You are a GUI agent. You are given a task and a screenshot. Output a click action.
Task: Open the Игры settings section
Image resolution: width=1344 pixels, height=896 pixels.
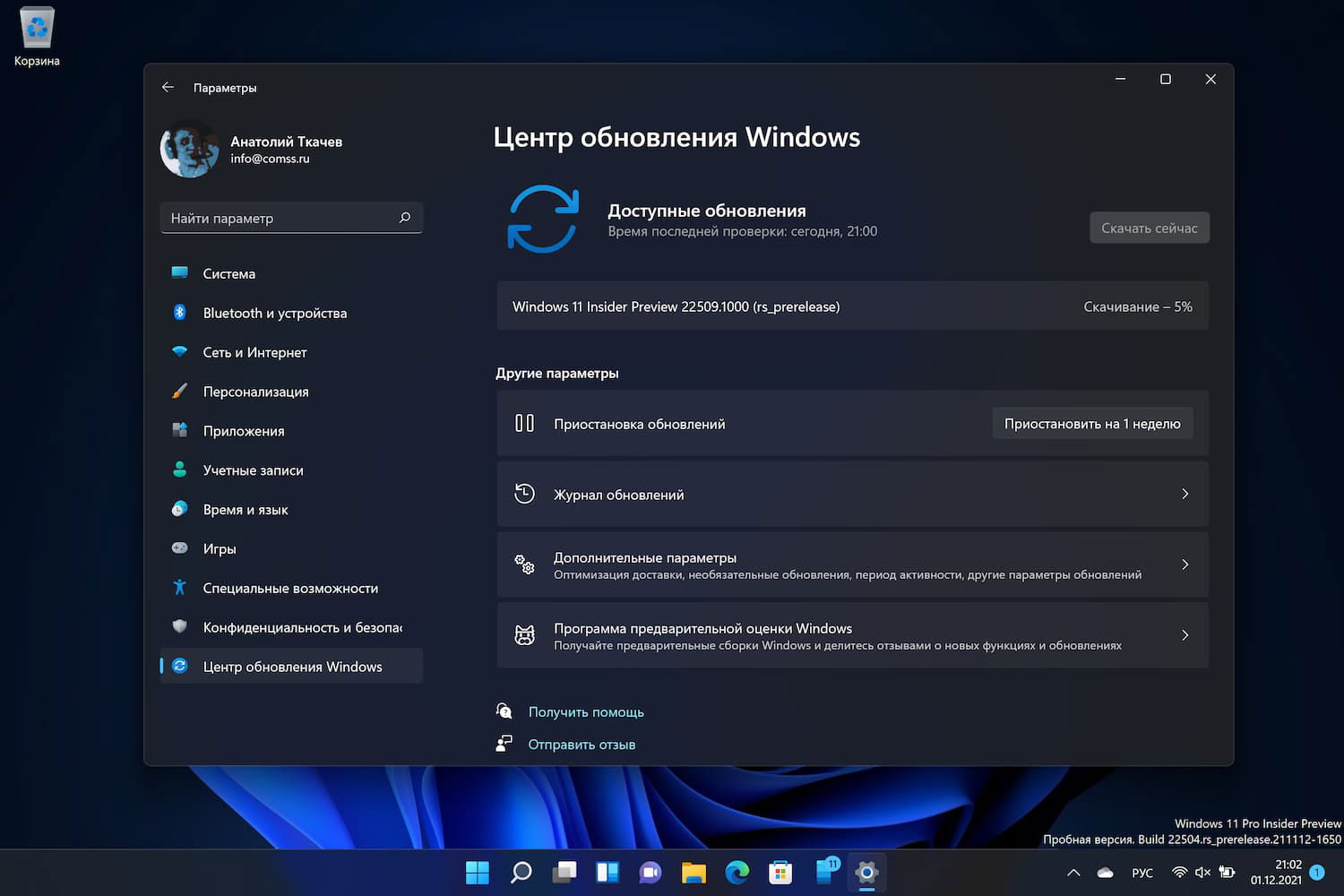pos(220,548)
